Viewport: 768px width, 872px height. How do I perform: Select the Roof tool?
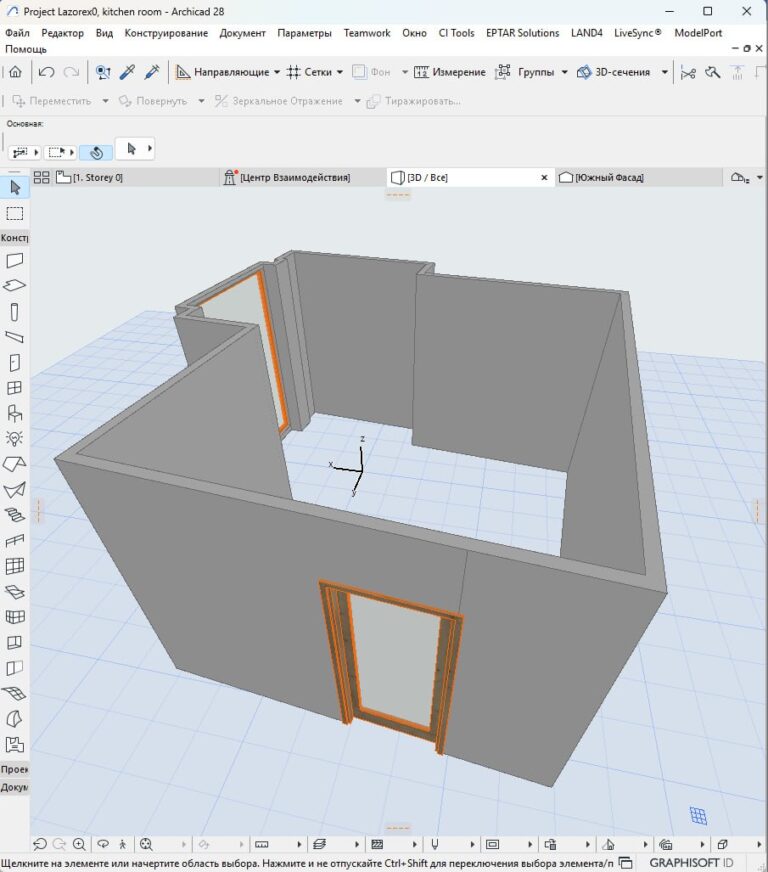tap(14, 464)
